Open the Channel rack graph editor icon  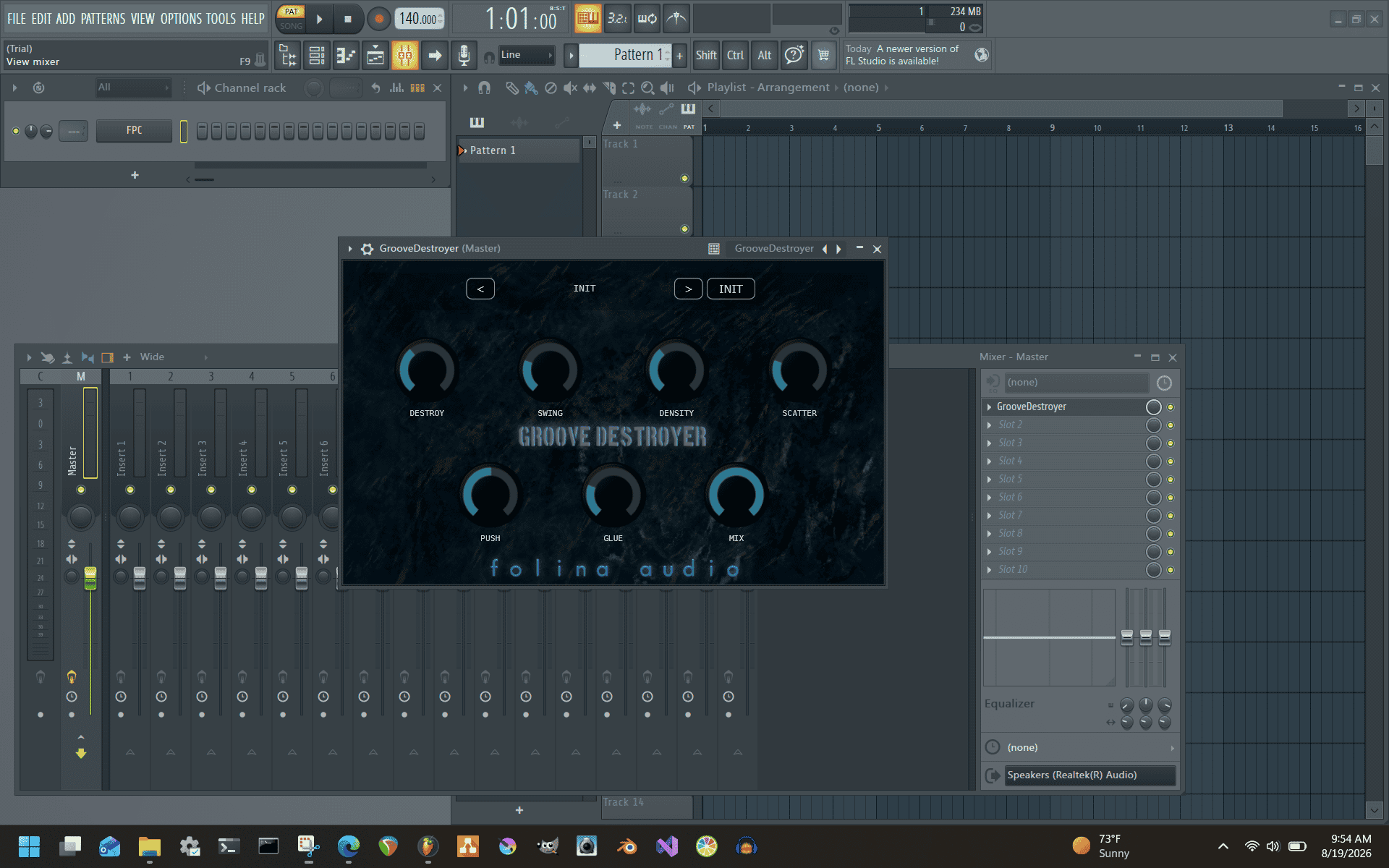click(396, 88)
